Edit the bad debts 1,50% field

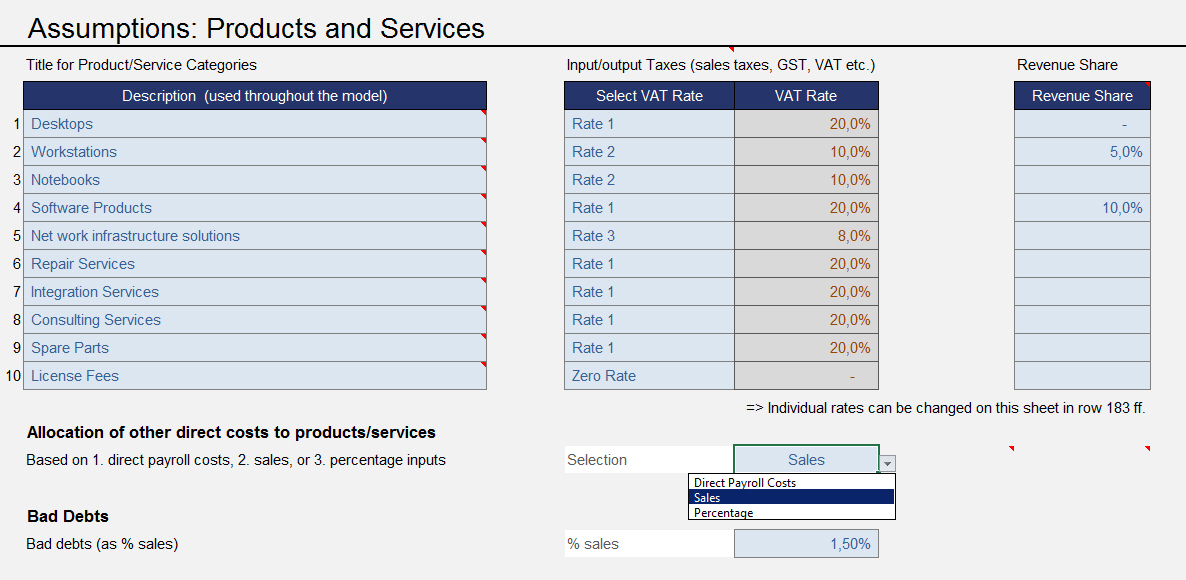(x=806, y=544)
